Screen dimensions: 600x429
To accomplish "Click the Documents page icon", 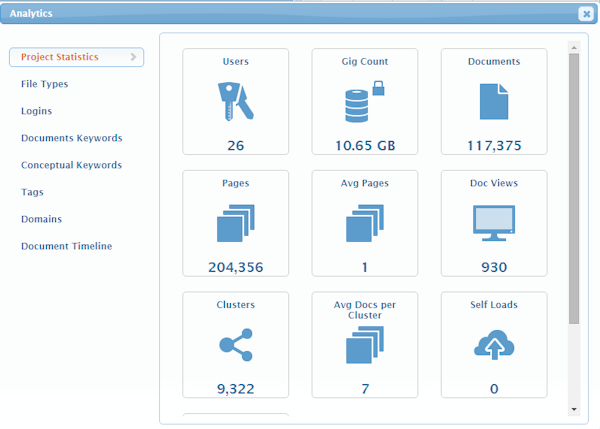I will (494, 102).
